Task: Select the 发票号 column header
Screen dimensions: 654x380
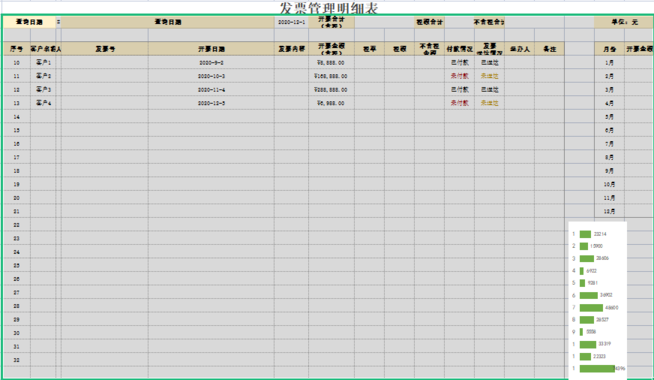Action: point(105,49)
